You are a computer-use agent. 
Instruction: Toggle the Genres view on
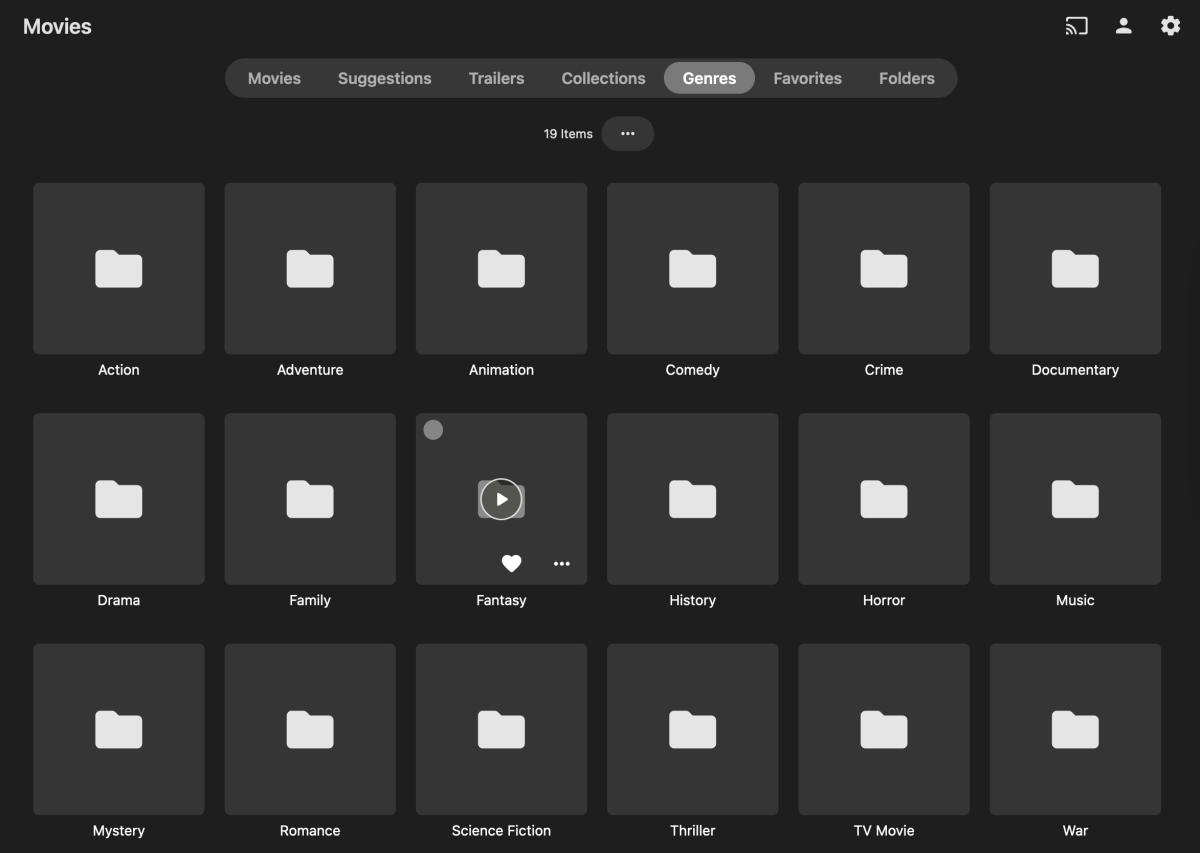click(709, 77)
